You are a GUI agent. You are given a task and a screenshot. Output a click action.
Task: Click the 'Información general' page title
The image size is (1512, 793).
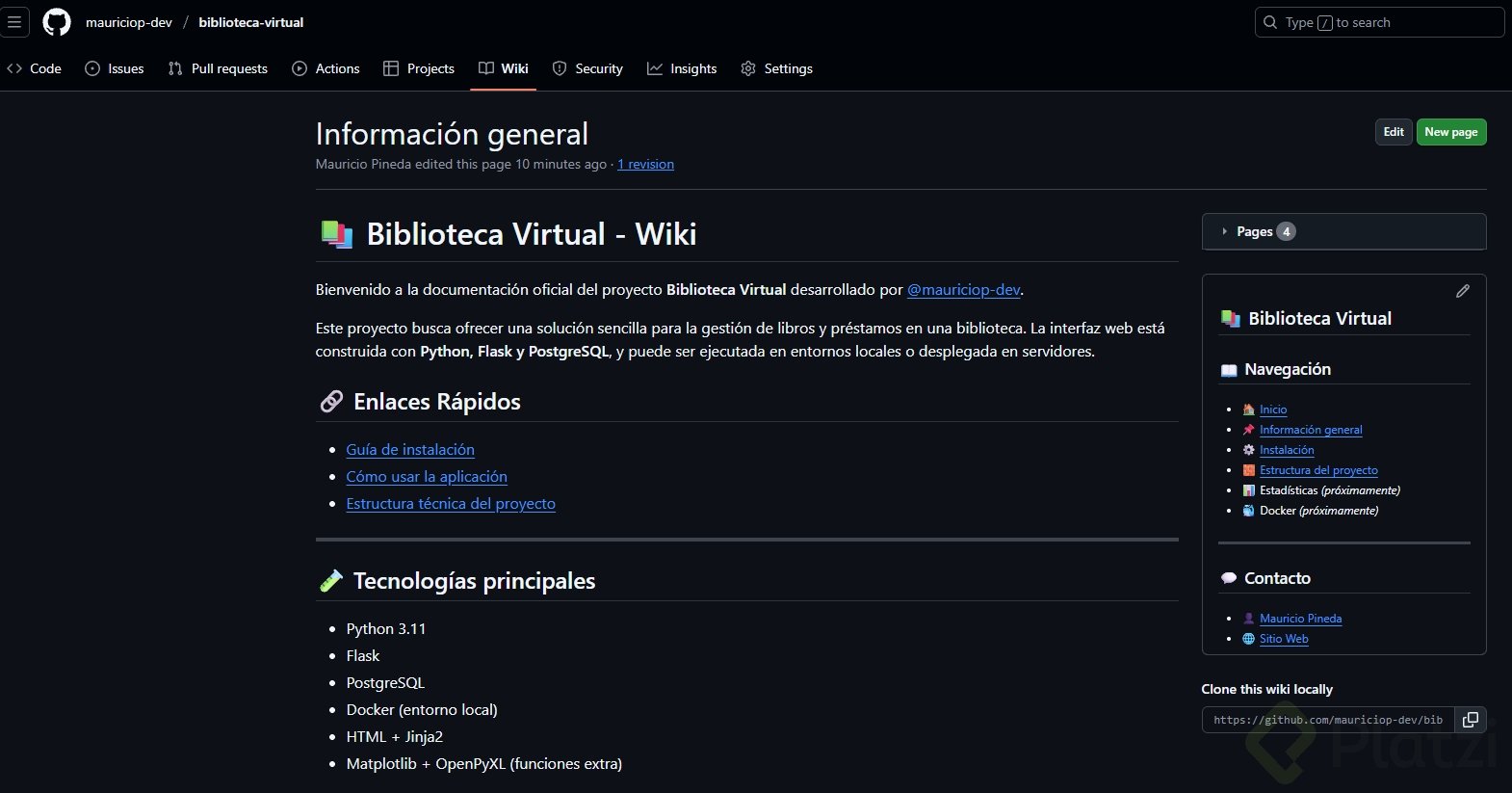click(x=452, y=133)
